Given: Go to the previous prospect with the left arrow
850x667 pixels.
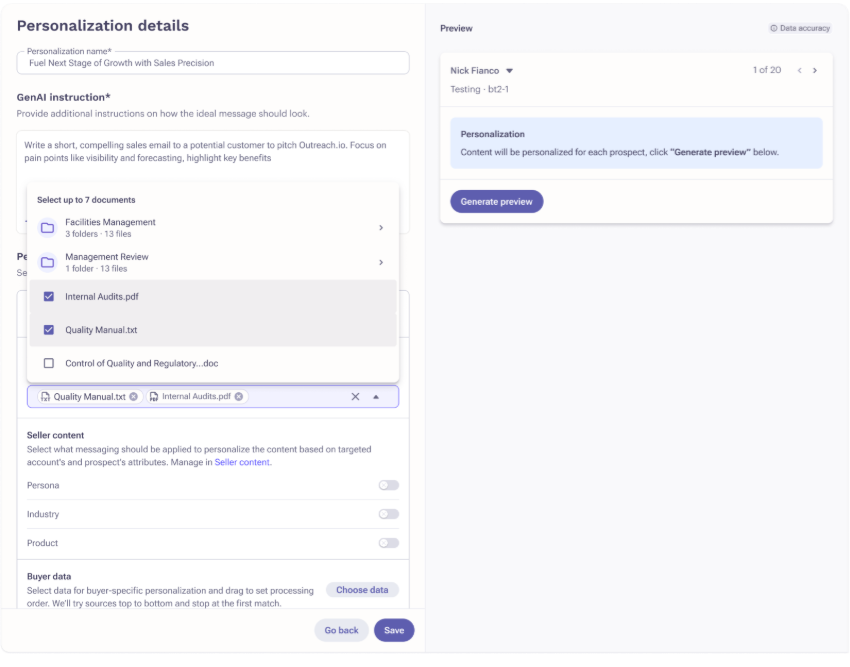Looking at the screenshot, I should click(799, 70).
